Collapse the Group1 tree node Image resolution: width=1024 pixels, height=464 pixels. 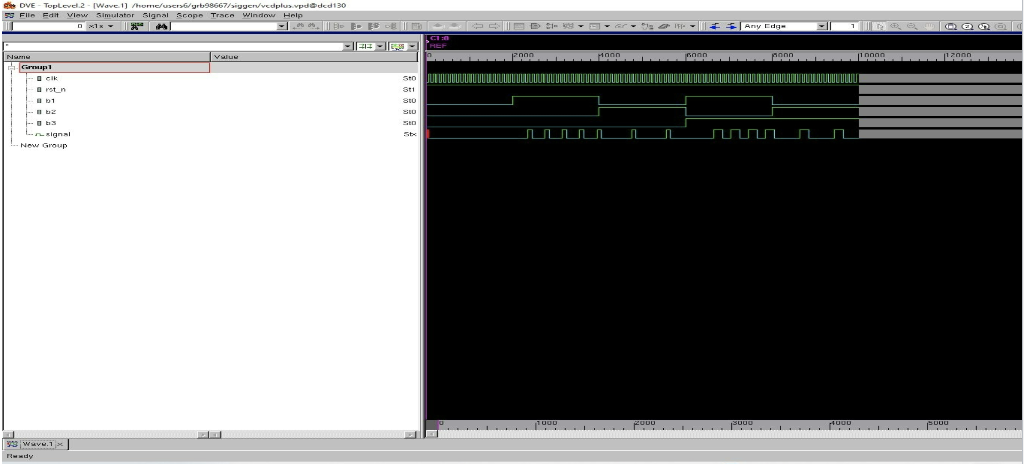pos(11,67)
